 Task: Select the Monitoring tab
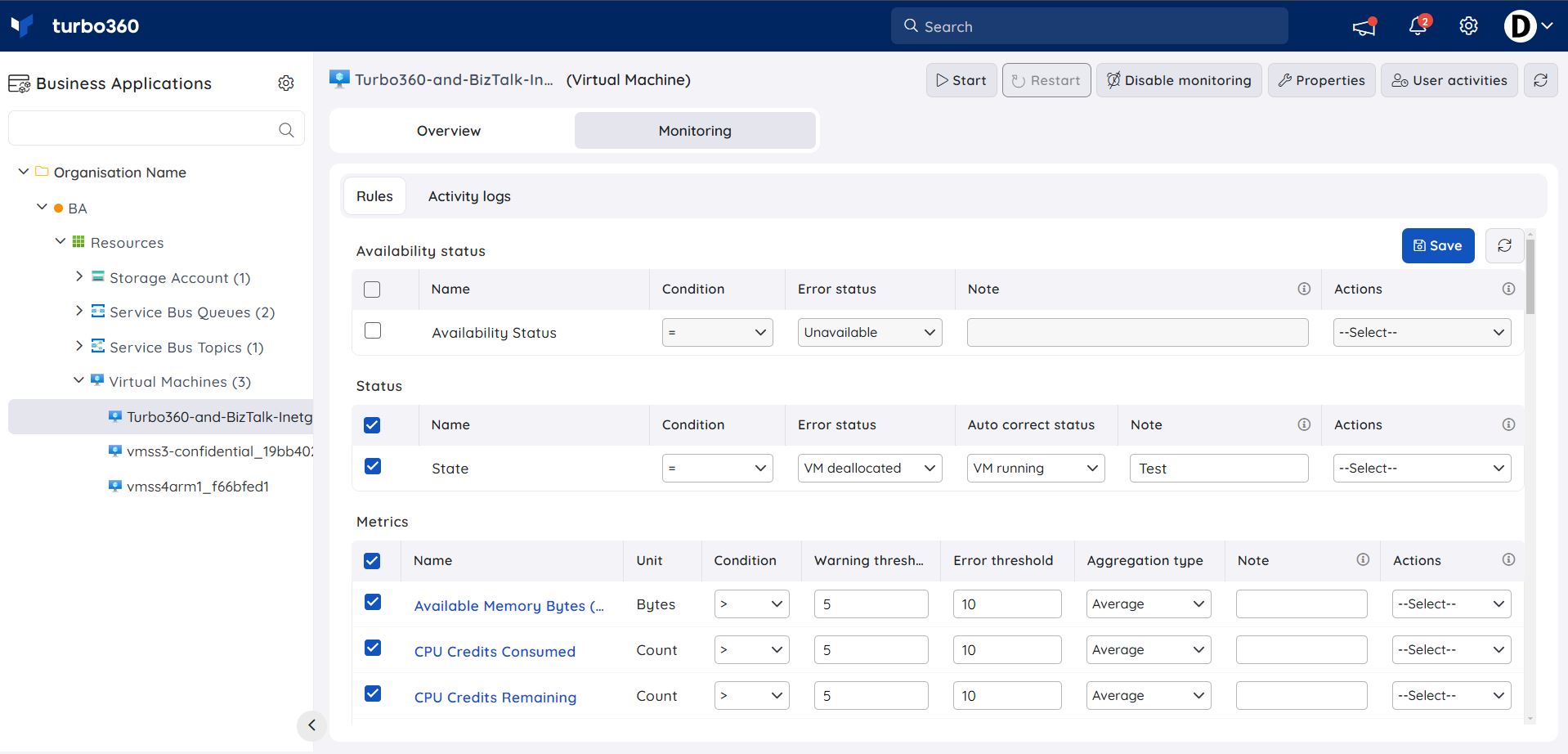pos(695,131)
